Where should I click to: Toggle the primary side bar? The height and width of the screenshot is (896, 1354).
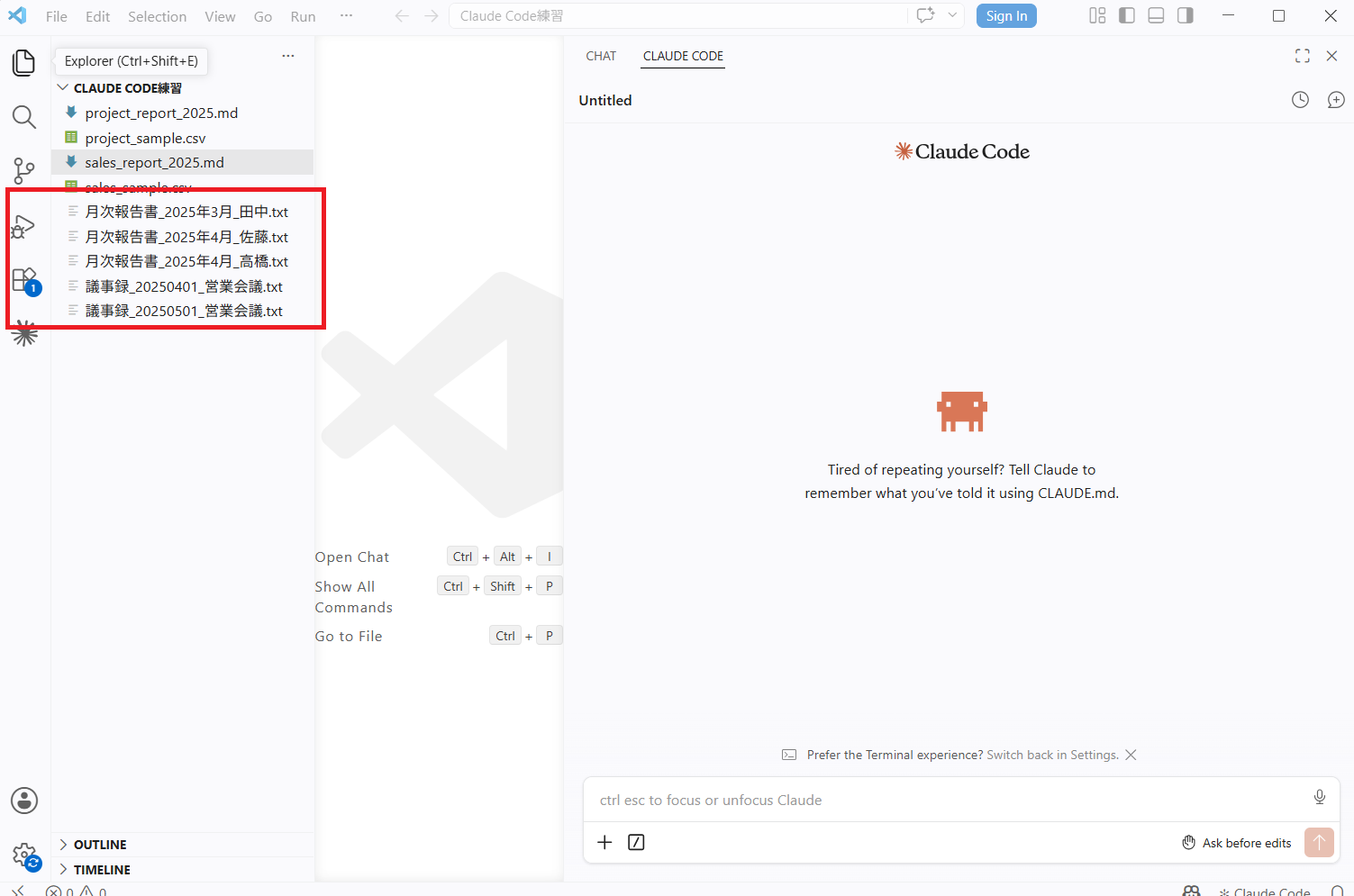[1127, 15]
